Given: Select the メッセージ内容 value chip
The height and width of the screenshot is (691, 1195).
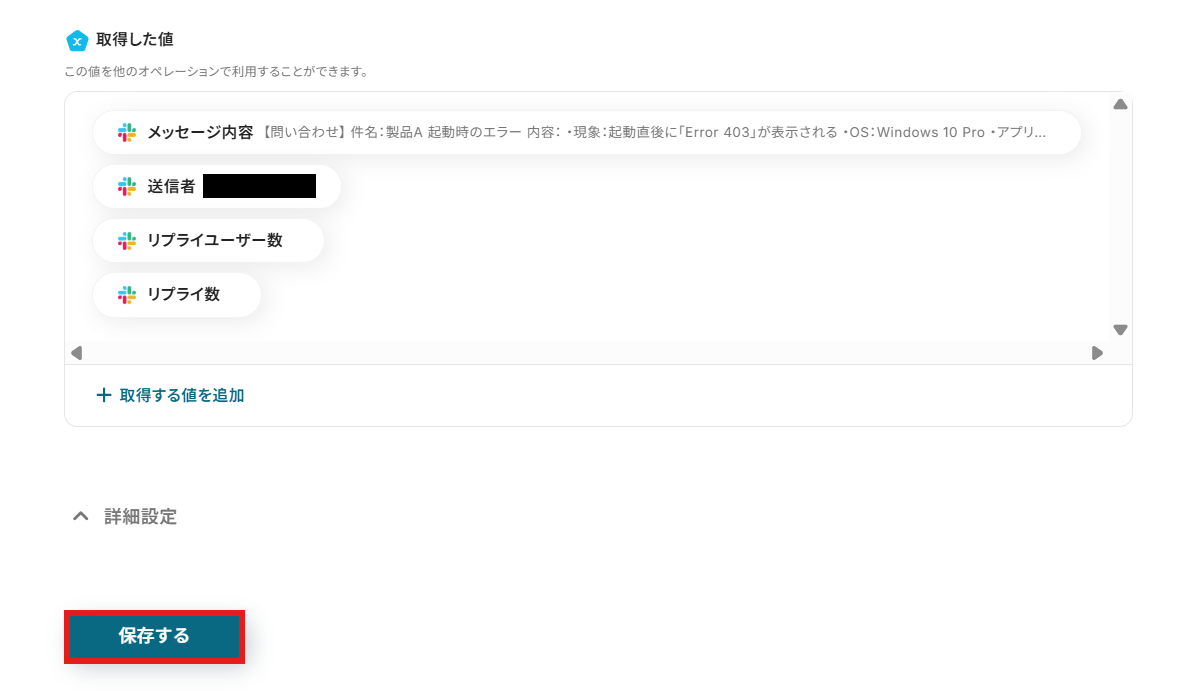Looking at the screenshot, I should (x=587, y=133).
